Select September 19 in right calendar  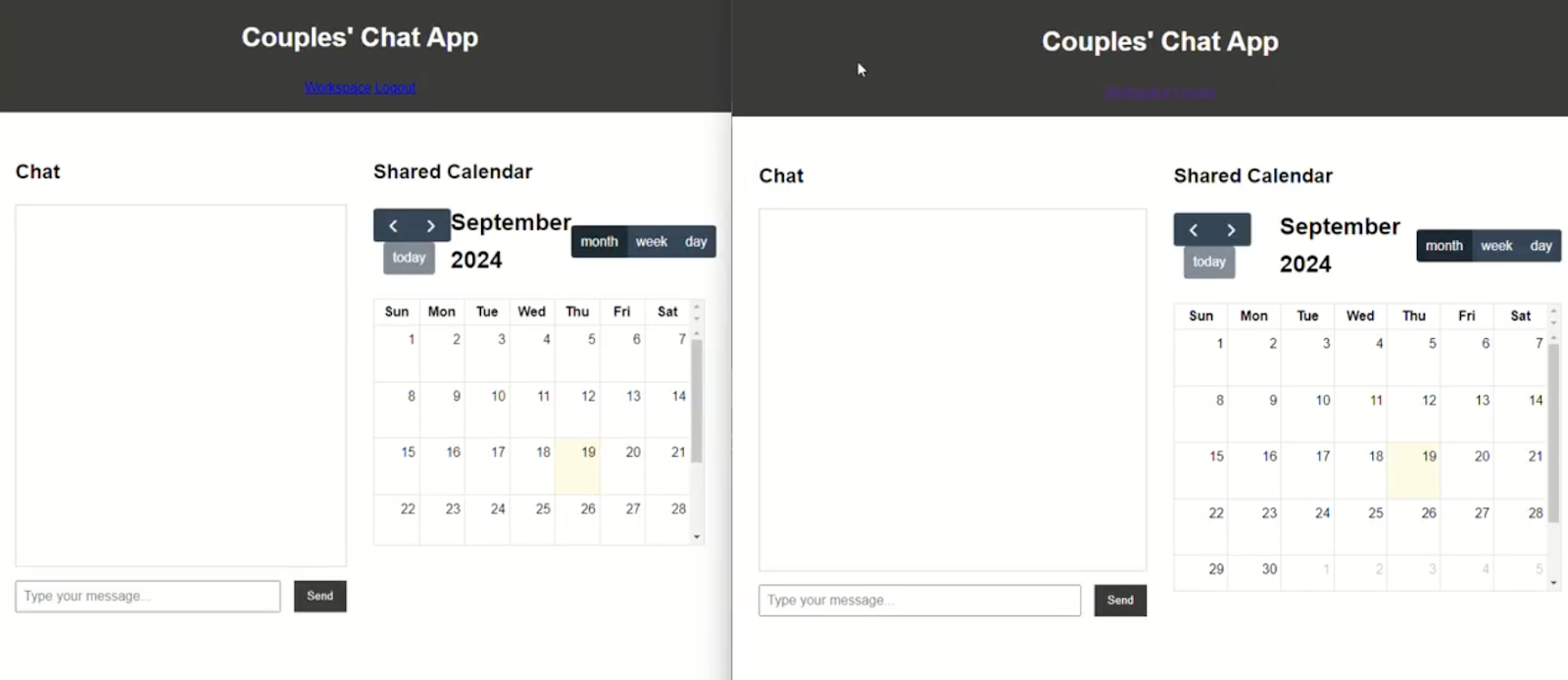1413,470
